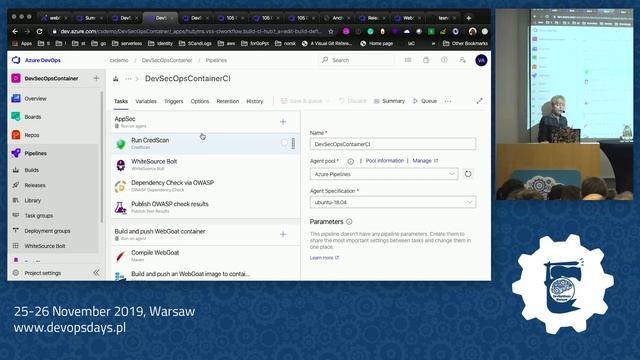Image resolution: width=640 pixels, height=360 pixels.
Task: Click the Run CredScan drag handle
Action: coord(293,143)
